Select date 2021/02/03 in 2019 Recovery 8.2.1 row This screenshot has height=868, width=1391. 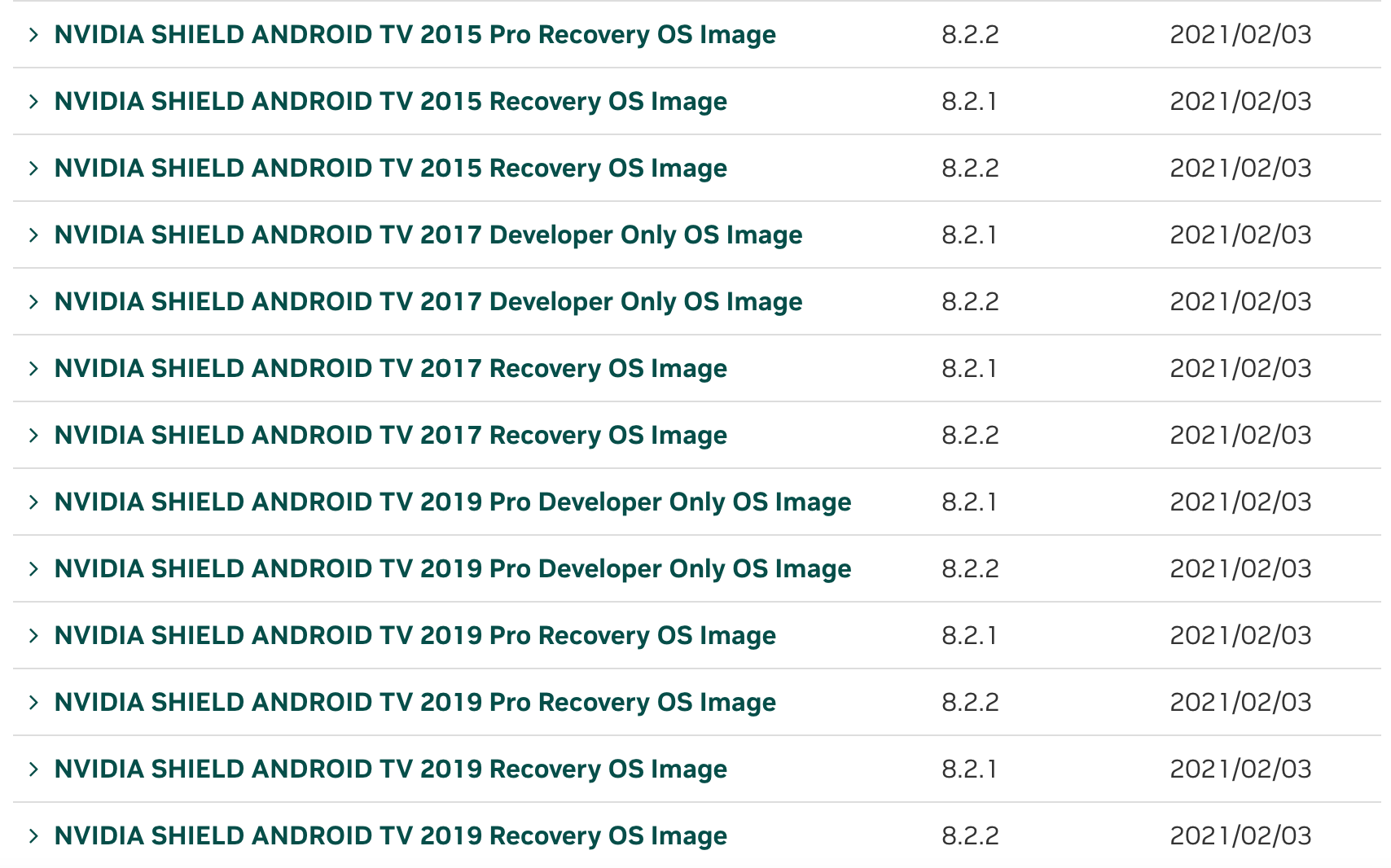point(1241,769)
